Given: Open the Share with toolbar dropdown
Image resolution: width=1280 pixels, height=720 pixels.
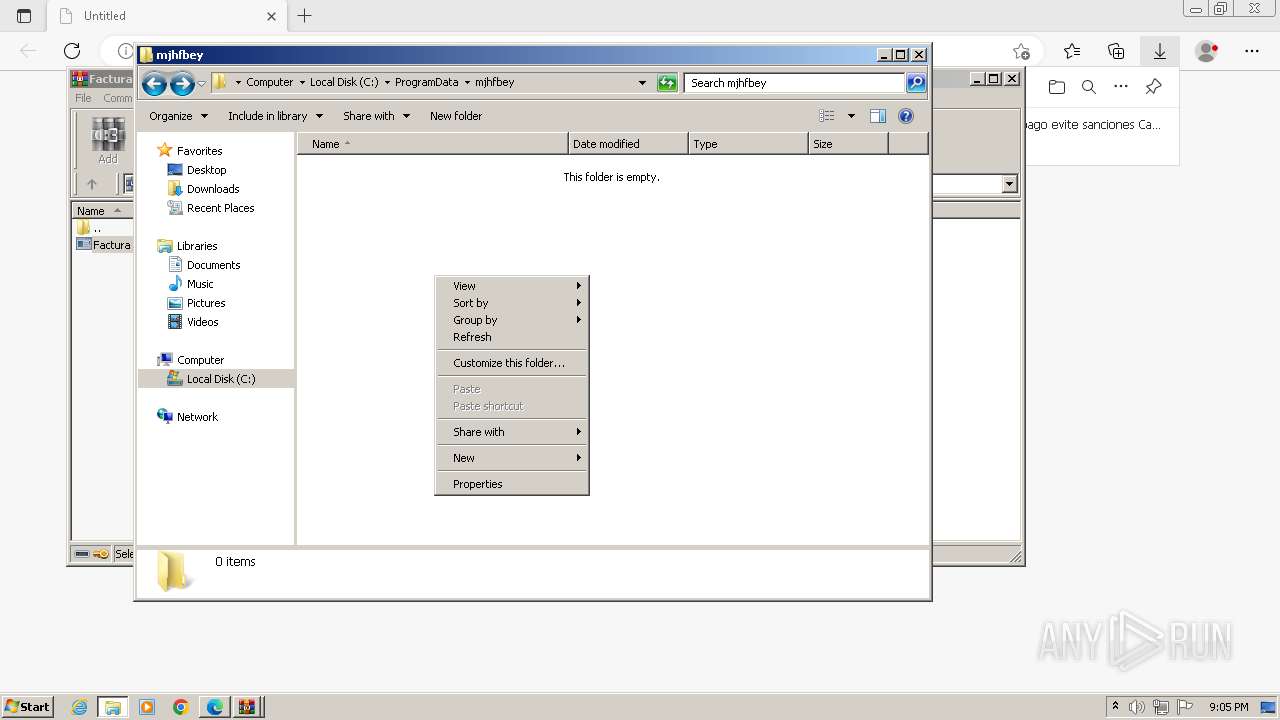Looking at the screenshot, I should pos(376,116).
